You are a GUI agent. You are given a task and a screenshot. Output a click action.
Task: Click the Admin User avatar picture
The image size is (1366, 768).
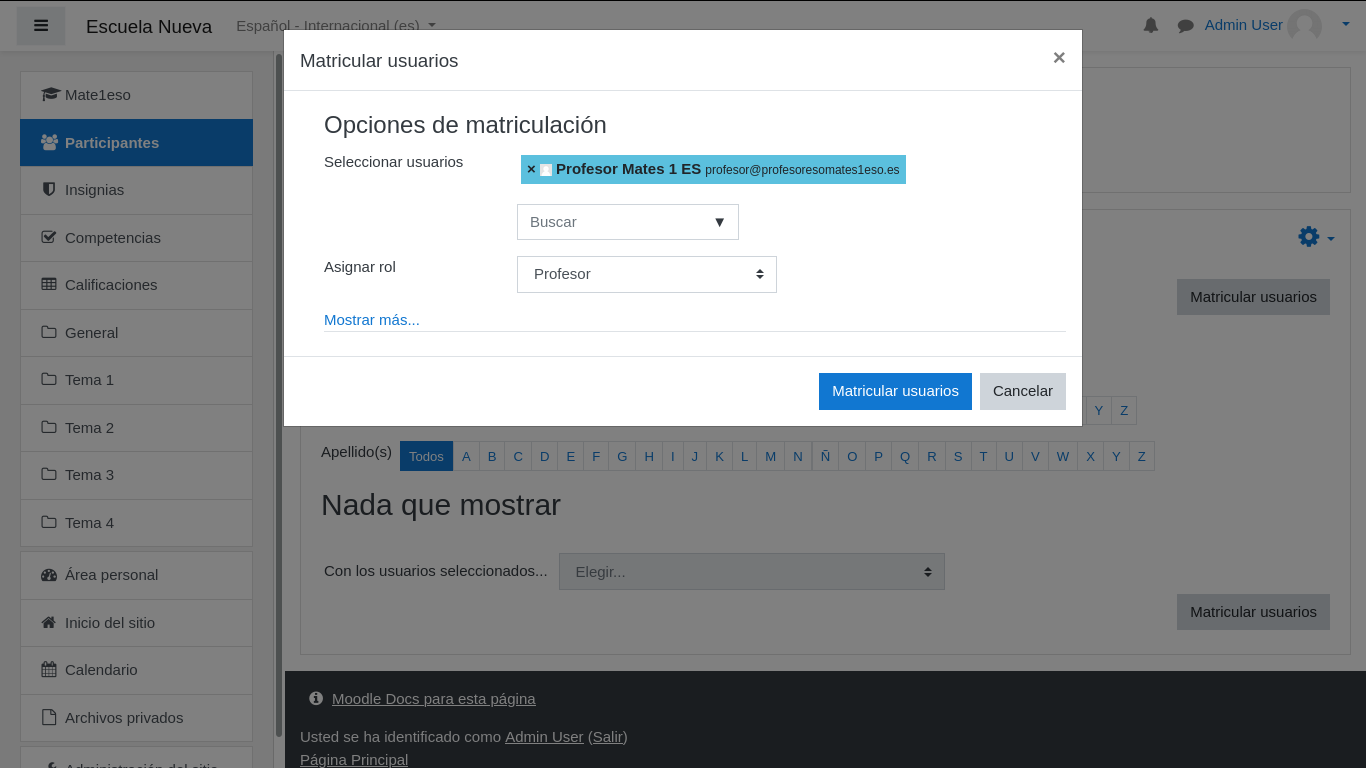click(1304, 25)
